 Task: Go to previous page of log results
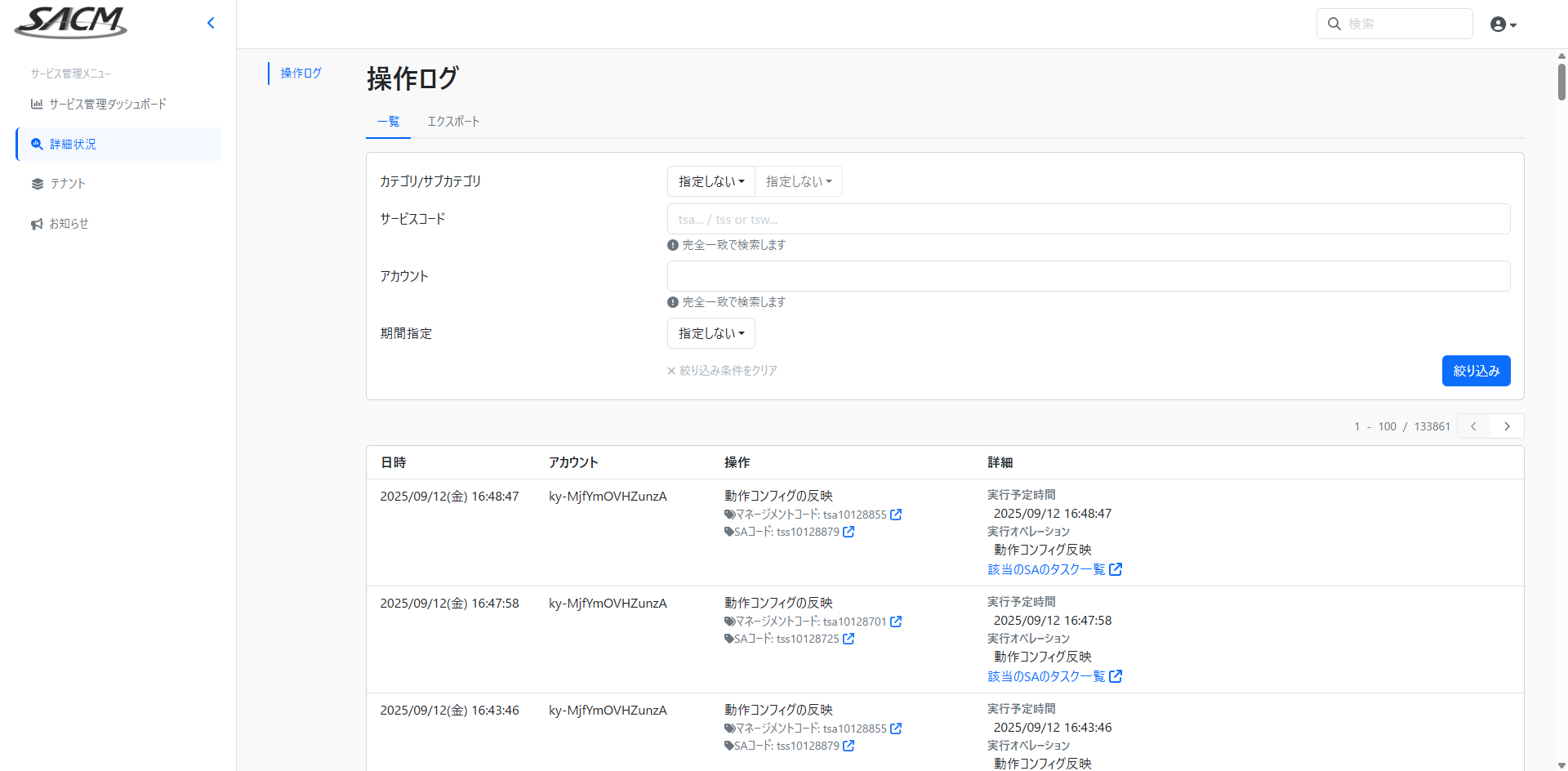click(x=1473, y=426)
